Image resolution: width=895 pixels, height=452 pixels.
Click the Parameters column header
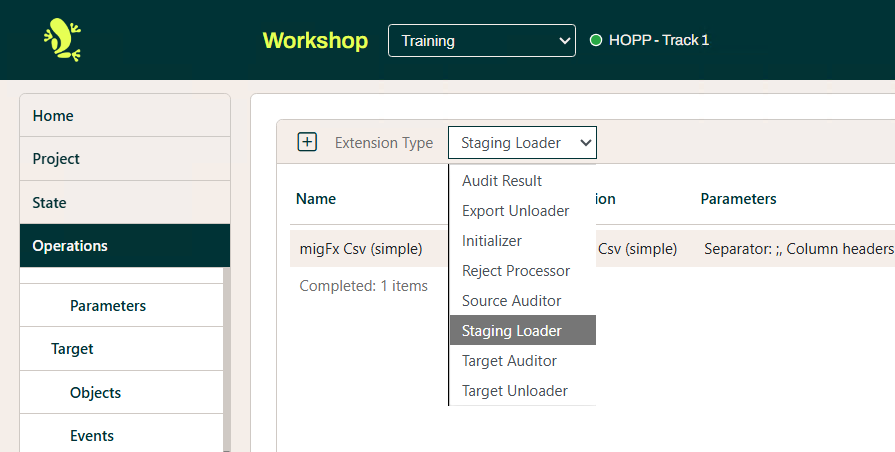click(739, 199)
